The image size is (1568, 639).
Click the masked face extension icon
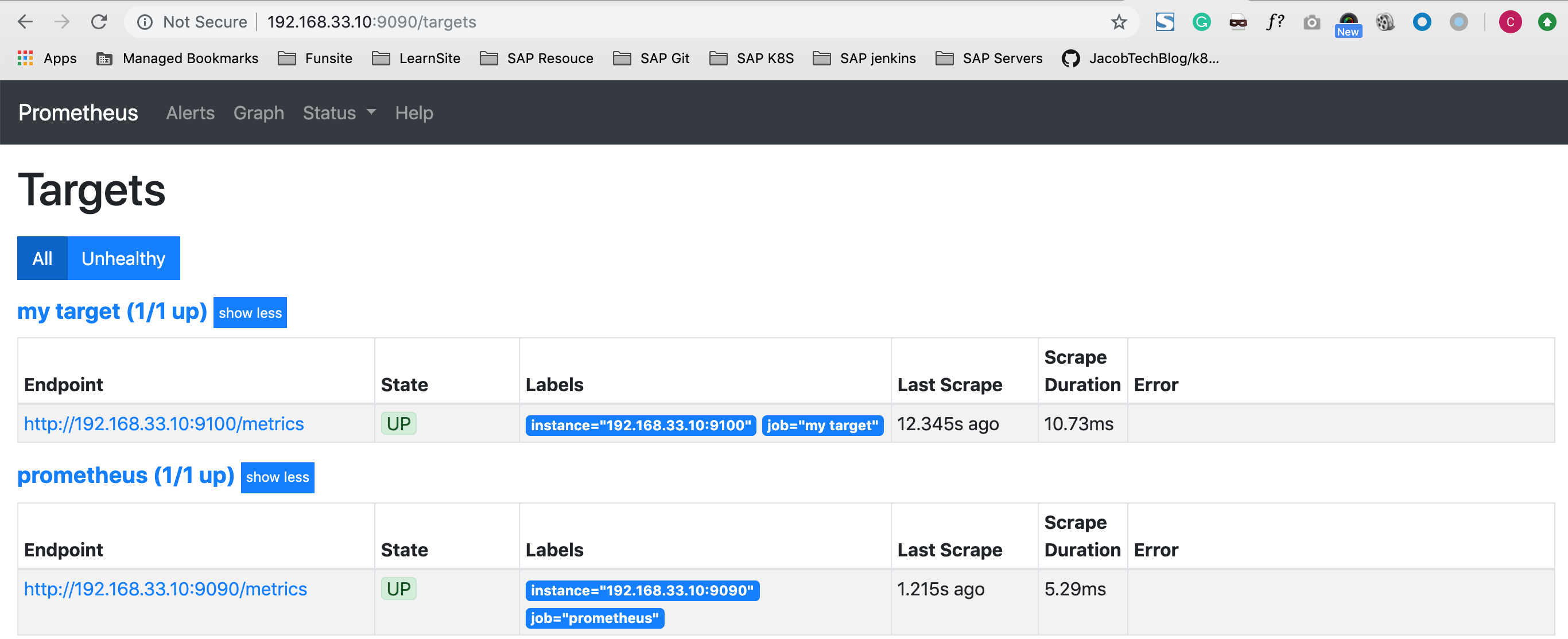coord(1238,22)
